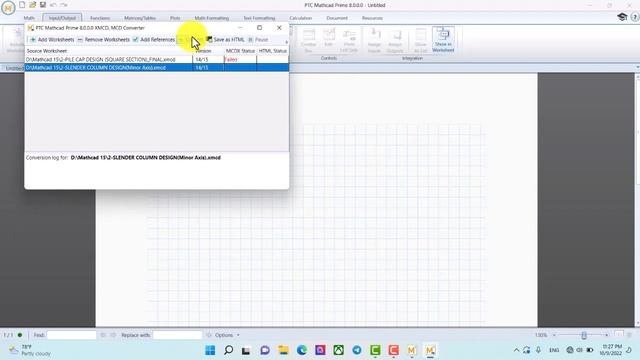This screenshot has width=640, height=360.
Task: Open the clock and date flyout
Action: coord(611,350)
